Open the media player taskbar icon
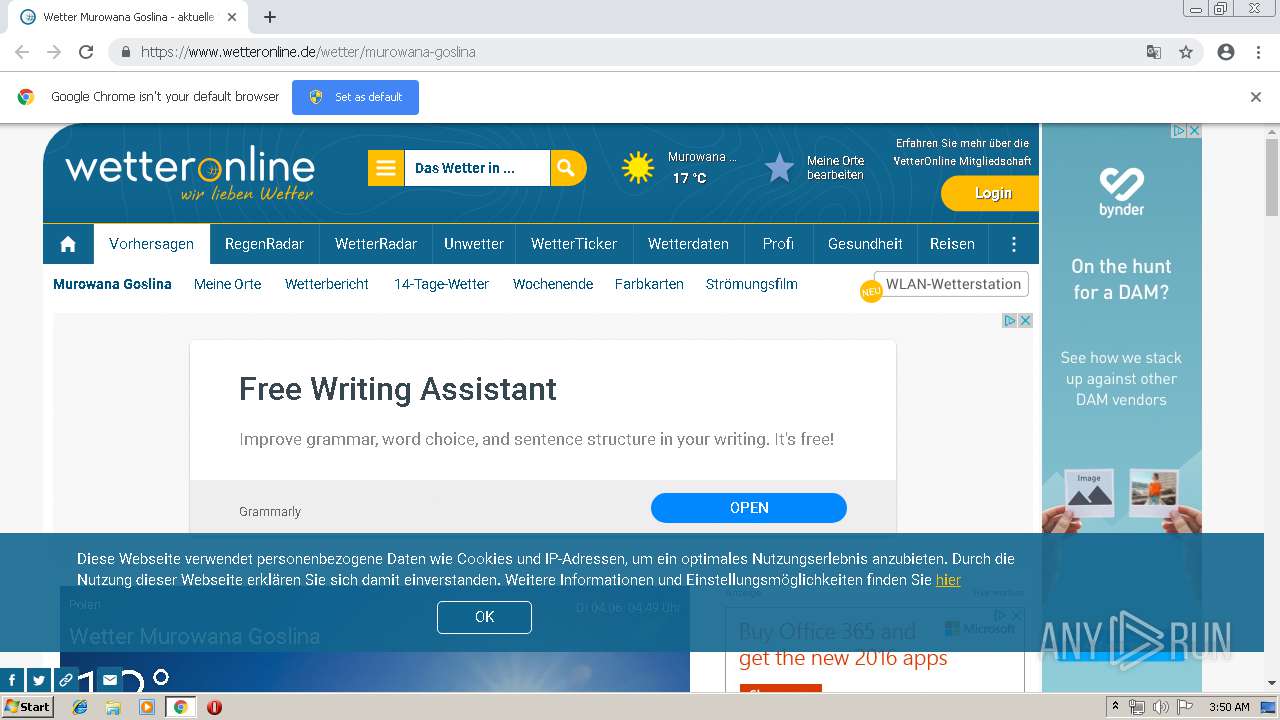The width and height of the screenshot is (1280, 720). pyautogui.click(x=147, y=707)
